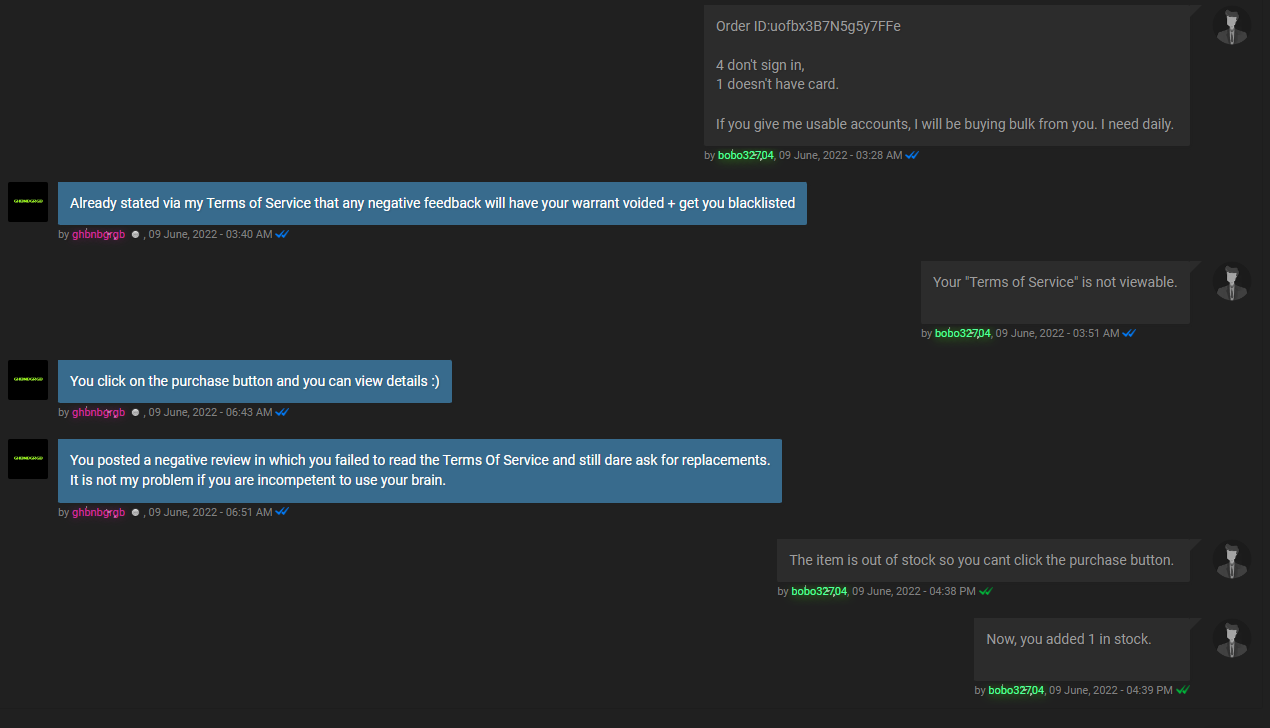Click bobo32704's avatar beside the Order ID message

pos(1233,25)
